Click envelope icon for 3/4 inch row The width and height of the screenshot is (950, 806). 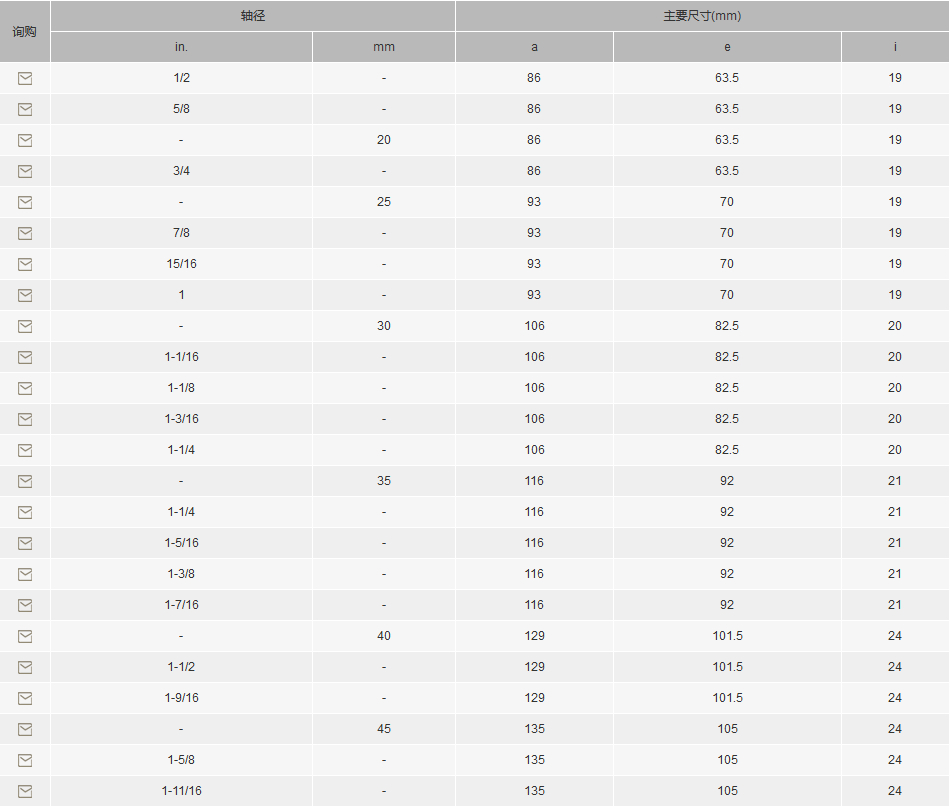pyautogui.click(x=25, y=171)
